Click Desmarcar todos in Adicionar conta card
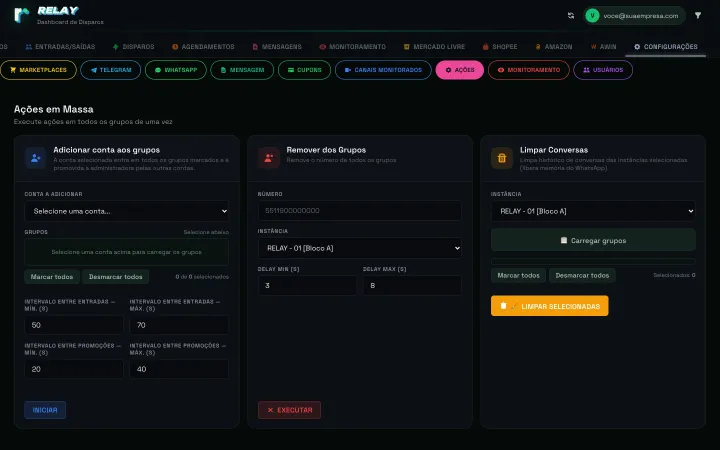The width and height of the screenshot is (720, 450). tap(116, 277)
